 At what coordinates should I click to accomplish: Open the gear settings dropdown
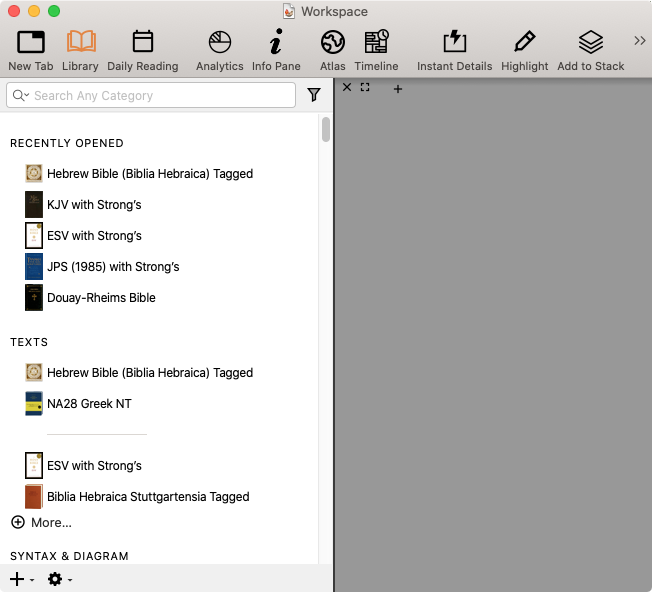59,579
